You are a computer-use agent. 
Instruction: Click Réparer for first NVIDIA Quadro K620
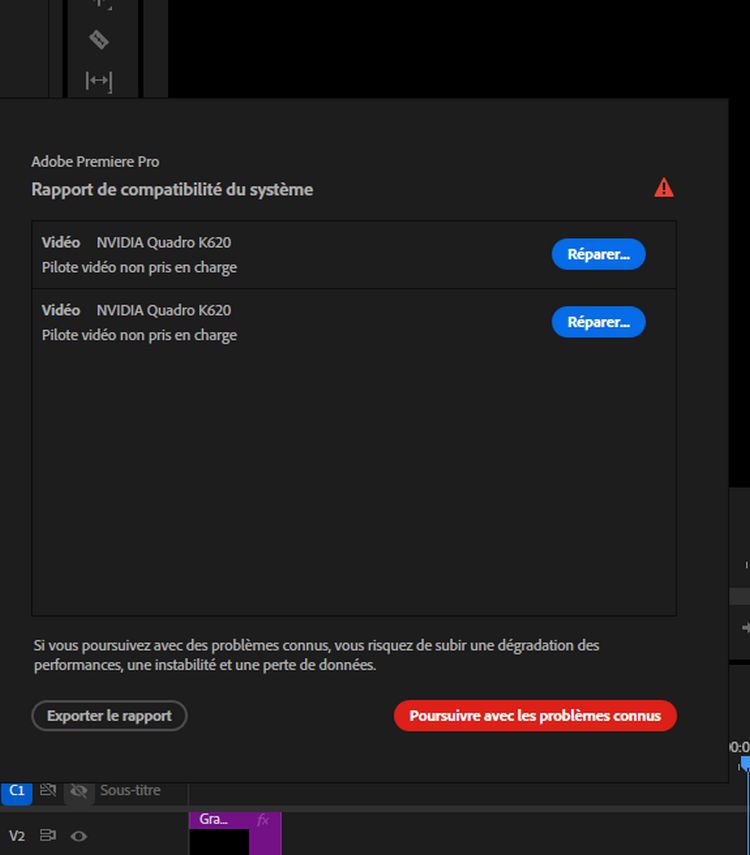click(x=598, y=254)
